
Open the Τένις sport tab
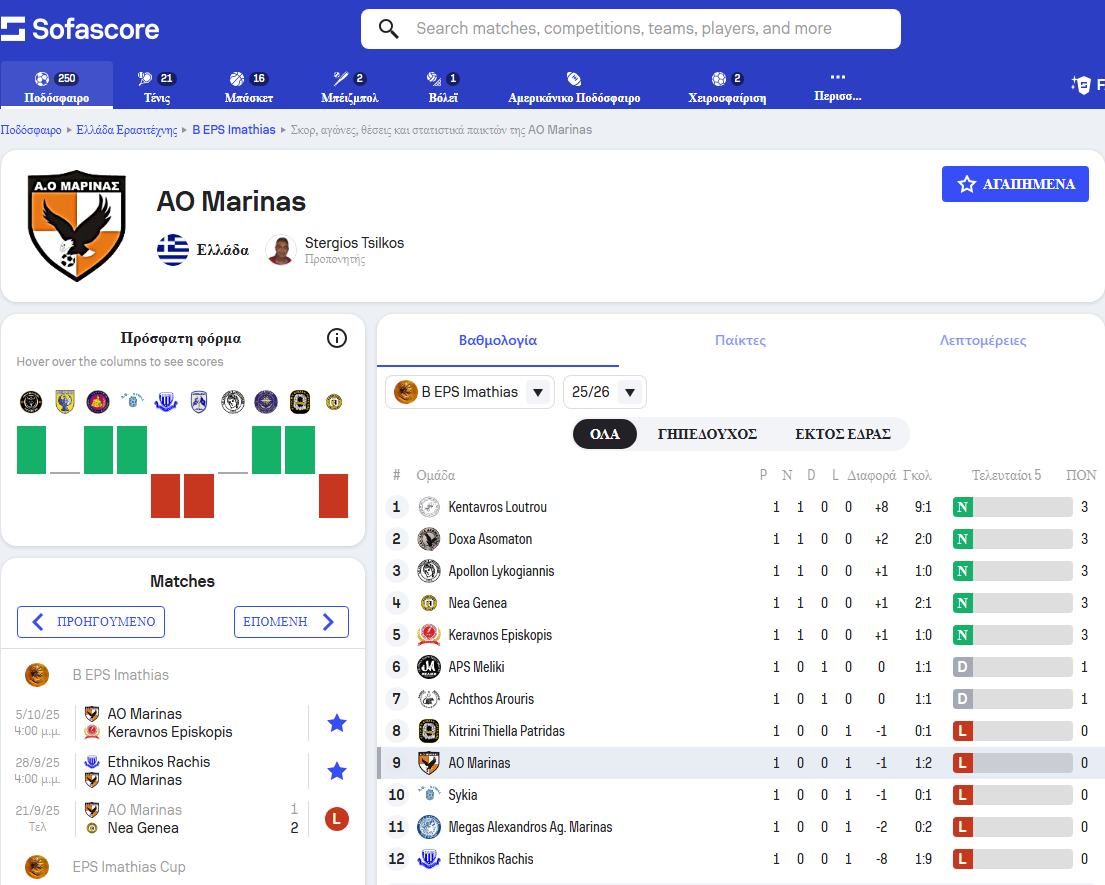tap(156, 86)
